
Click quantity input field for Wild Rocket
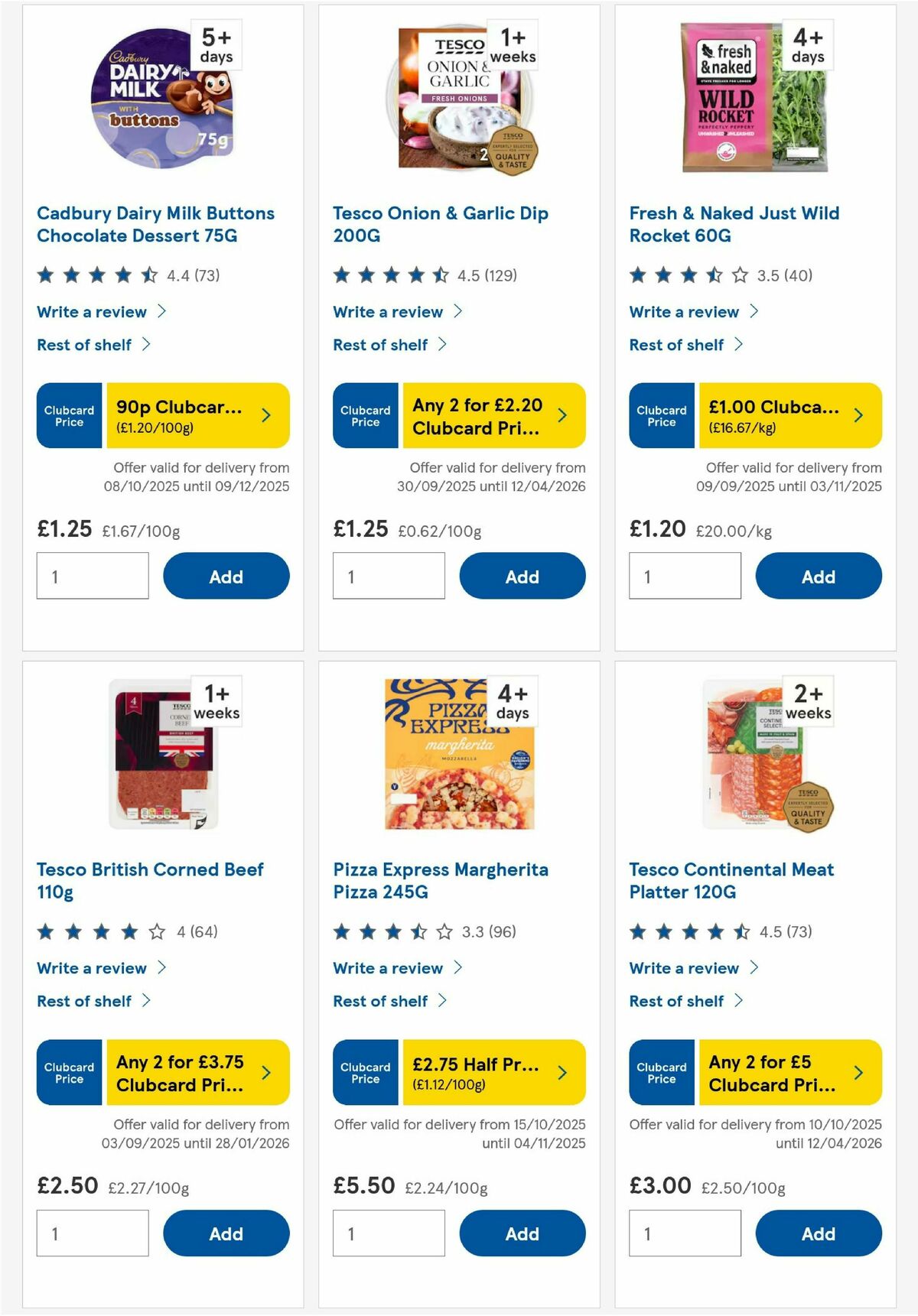(684, 575)
